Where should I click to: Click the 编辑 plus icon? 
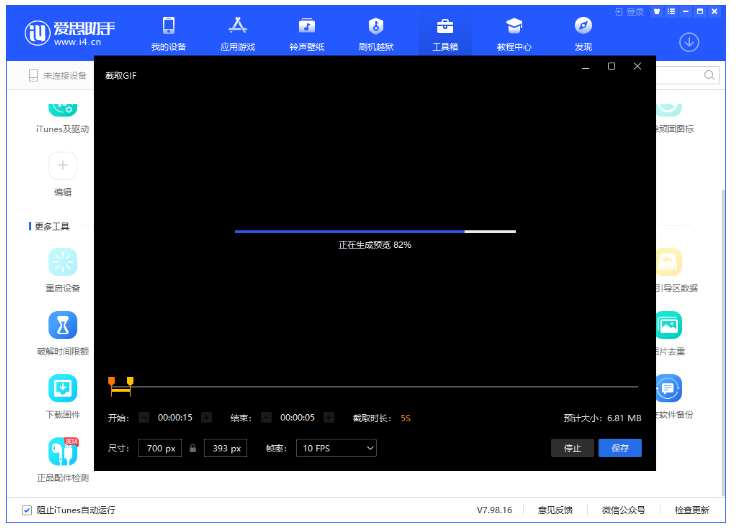click(x=62, y=165)
